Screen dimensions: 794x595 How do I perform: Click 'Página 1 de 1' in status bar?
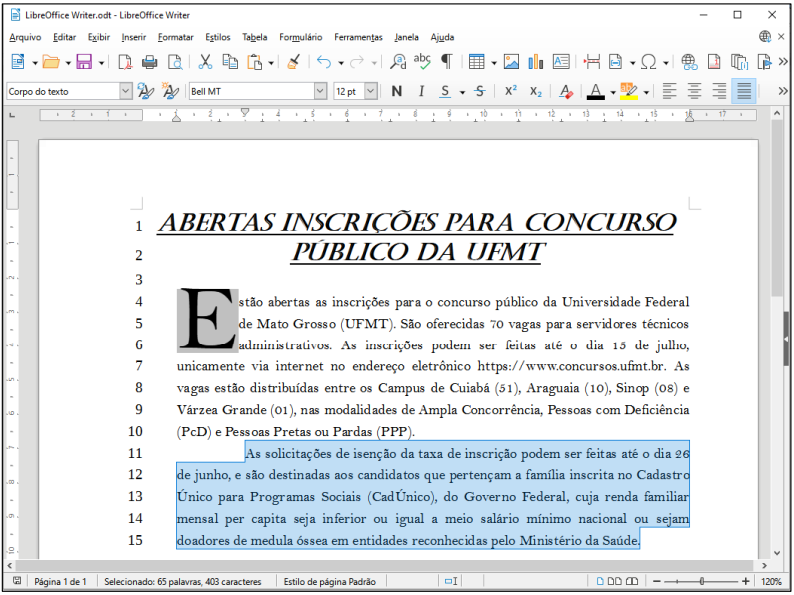[x=61, y=581]
